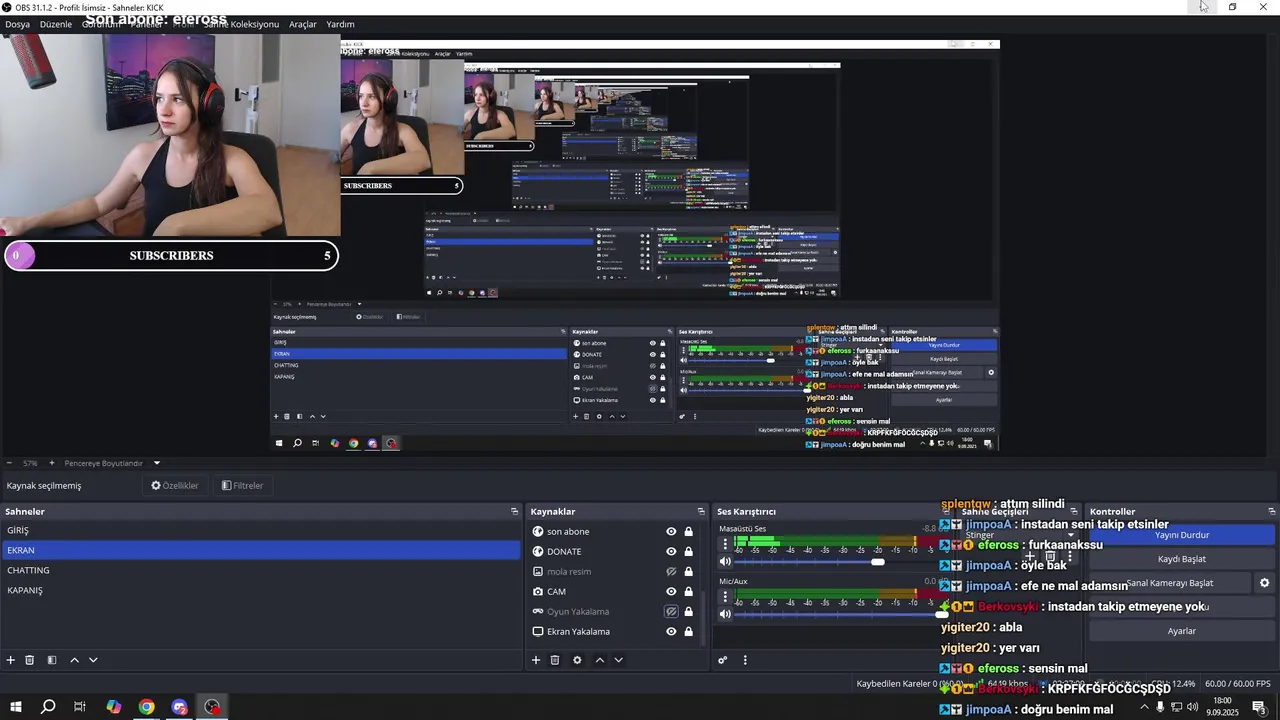Select the CHATTING scene

click(260, 570)
